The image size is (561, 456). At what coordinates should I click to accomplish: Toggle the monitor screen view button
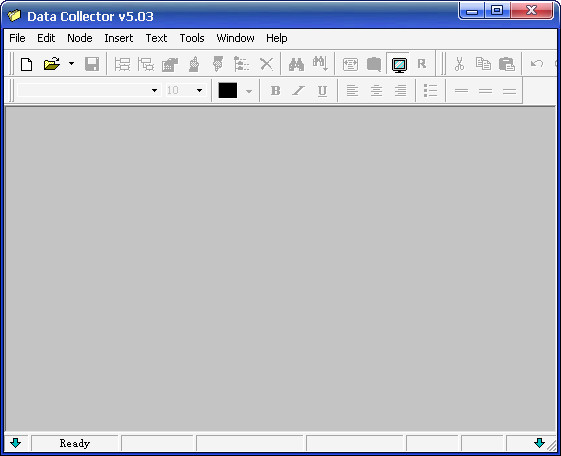click(399, 64)
